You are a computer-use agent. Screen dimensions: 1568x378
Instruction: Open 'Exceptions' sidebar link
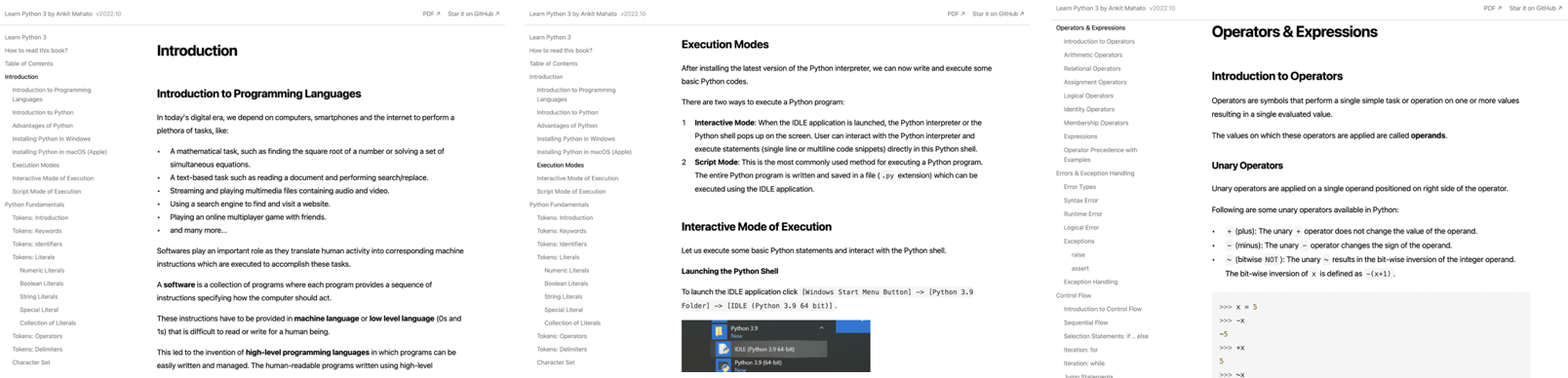pyautogui.click(x=1079, y=241)
